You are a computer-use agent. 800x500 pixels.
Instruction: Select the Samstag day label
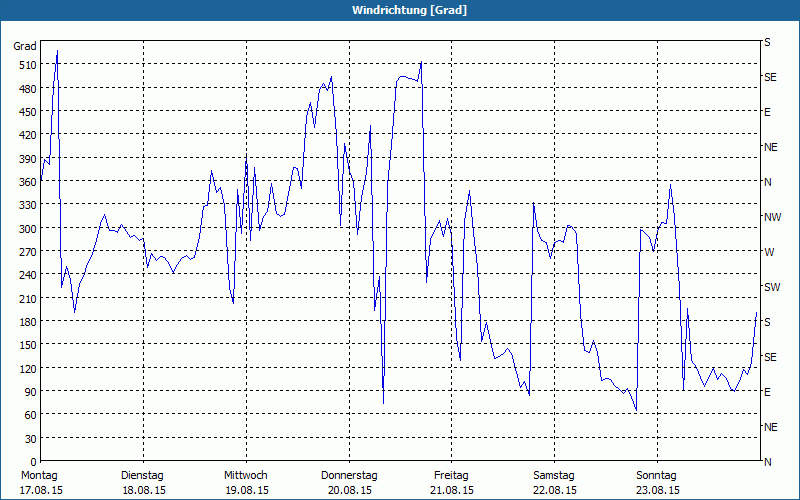click(554, 476)
